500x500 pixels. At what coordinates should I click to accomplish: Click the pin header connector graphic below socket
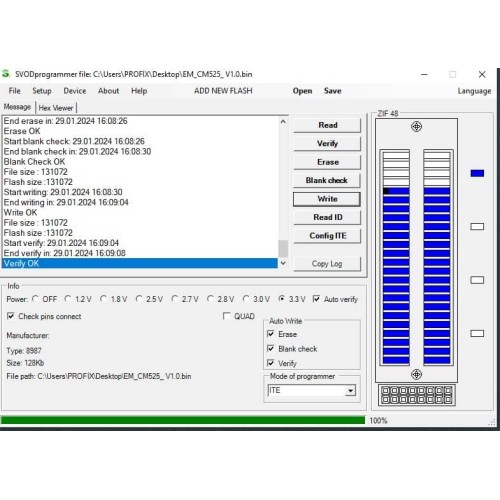[x=416, y=395]
